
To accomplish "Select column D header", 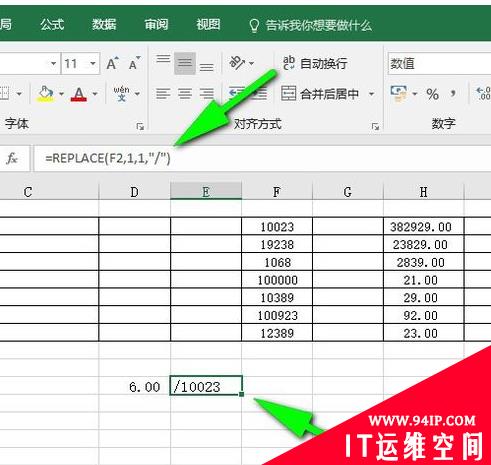I will (135, 192).
